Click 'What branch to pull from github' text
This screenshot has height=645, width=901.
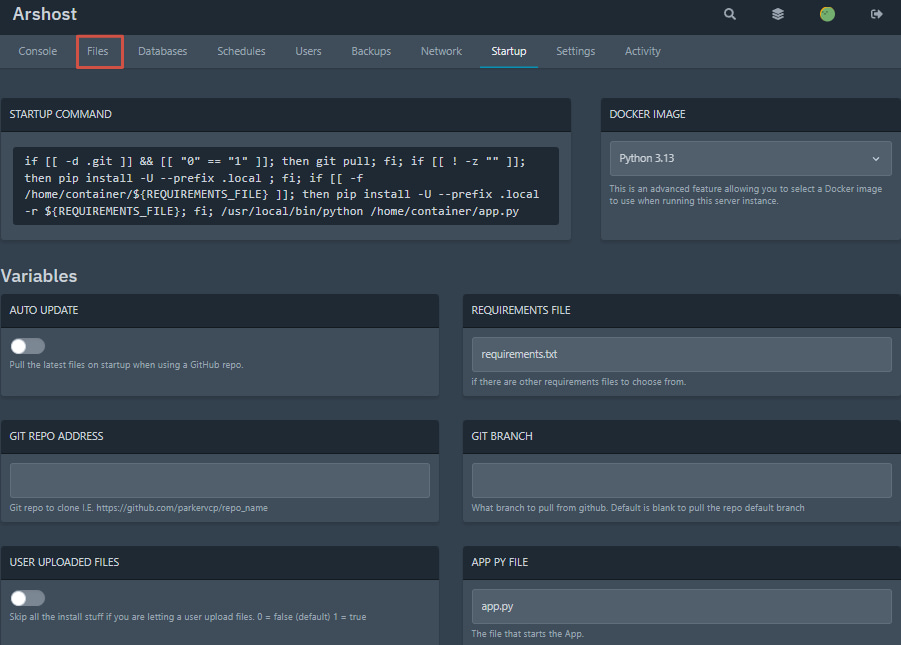point(638,508)
